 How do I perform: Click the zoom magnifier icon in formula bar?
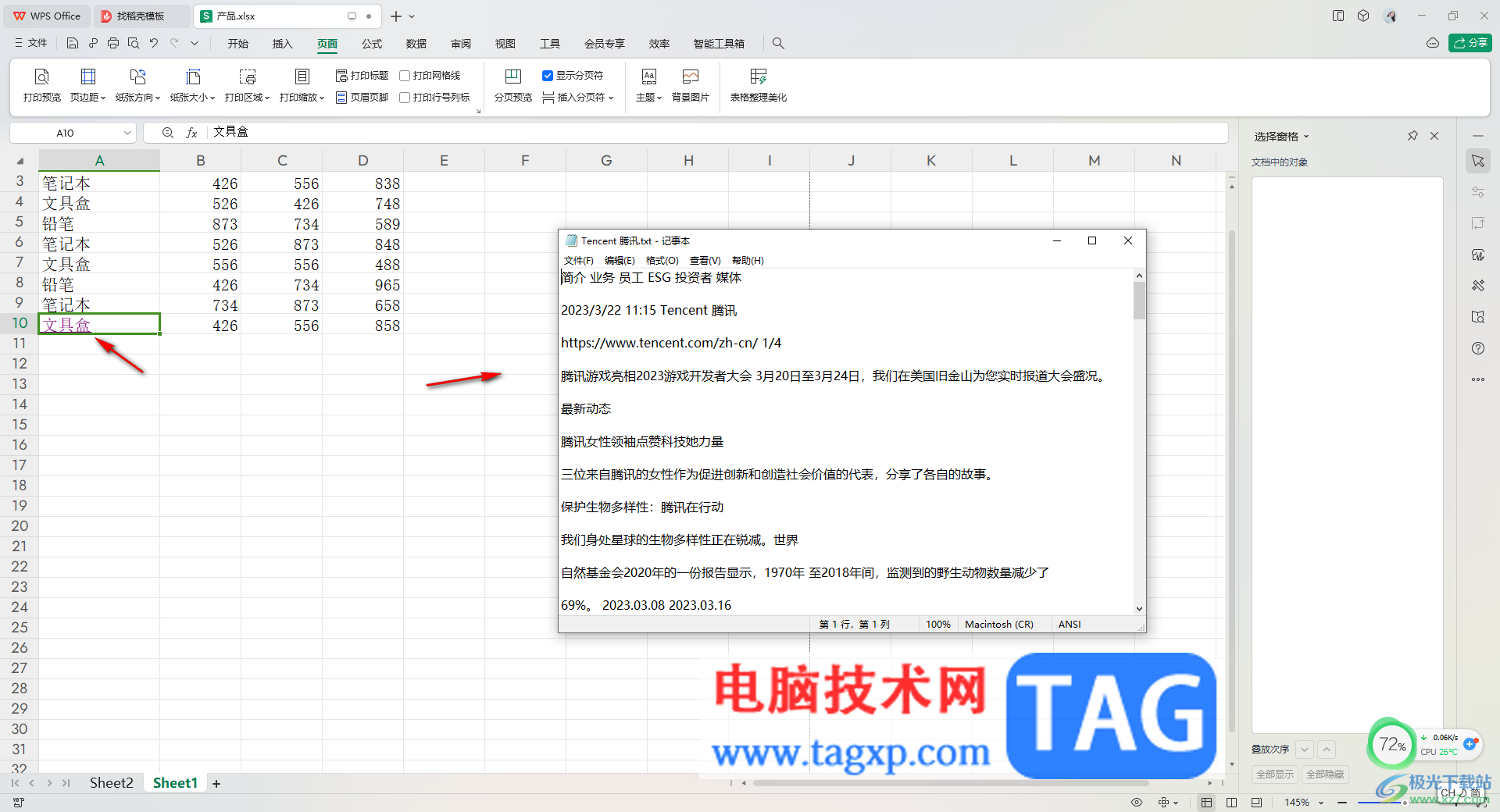click(x=167, y=133)
